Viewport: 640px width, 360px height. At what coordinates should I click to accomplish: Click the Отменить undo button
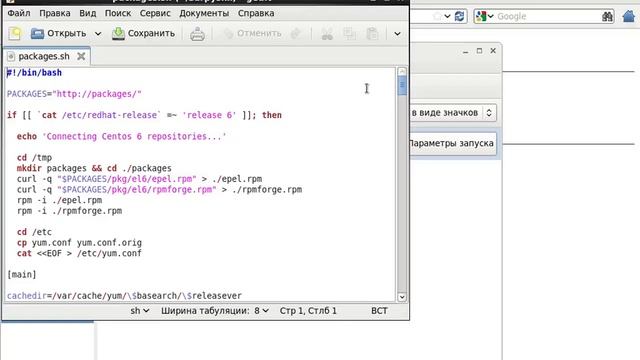252,33
